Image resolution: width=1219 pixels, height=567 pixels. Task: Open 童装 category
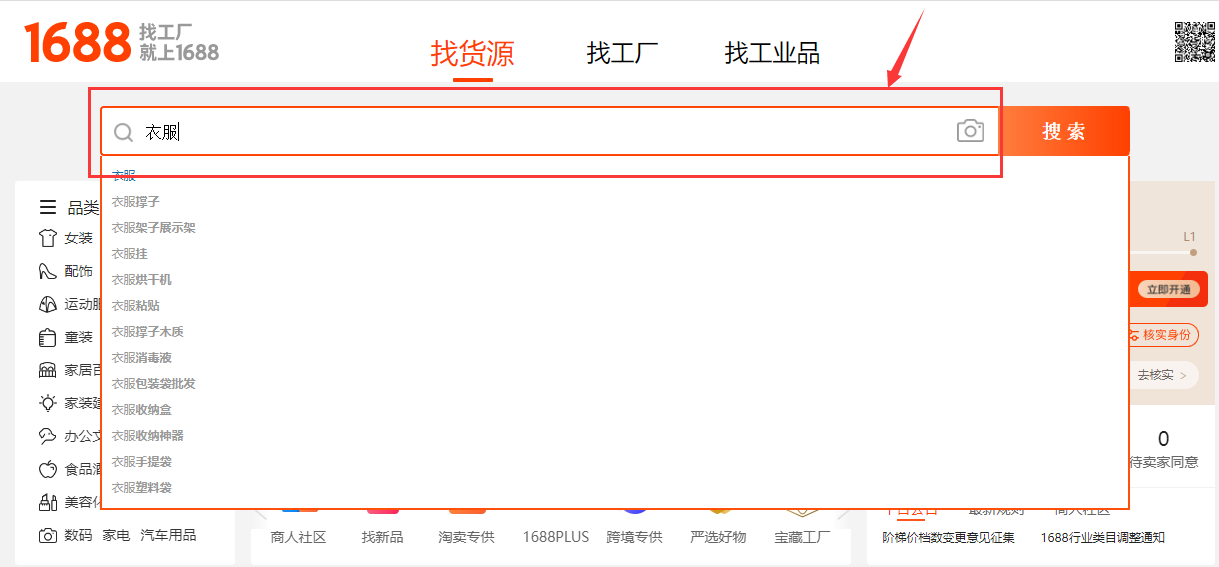click(x=78, y=337)
